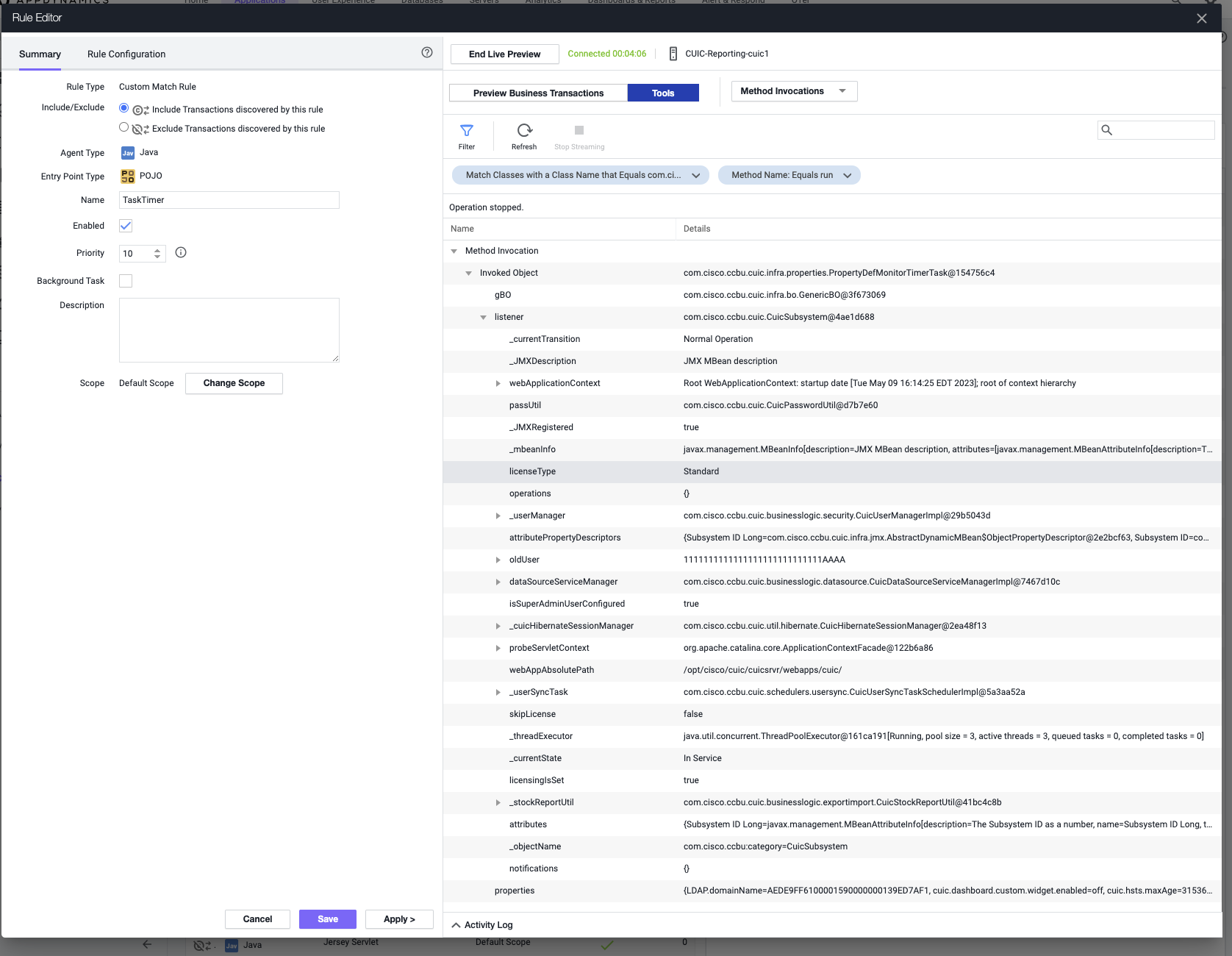Click the Include transactions icon
Image resolution: width=1232 pixels, height=956 pixels.
point(141,110)
